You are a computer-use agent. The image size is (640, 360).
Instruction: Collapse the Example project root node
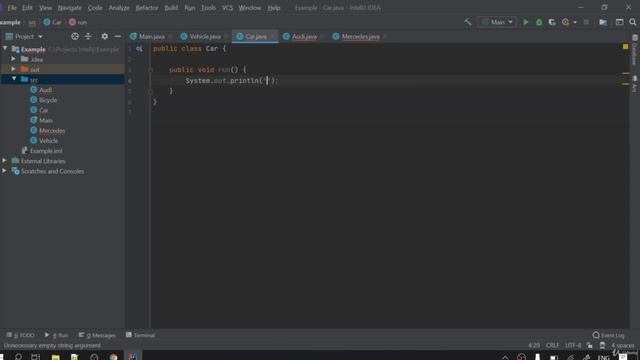point(5,49)
